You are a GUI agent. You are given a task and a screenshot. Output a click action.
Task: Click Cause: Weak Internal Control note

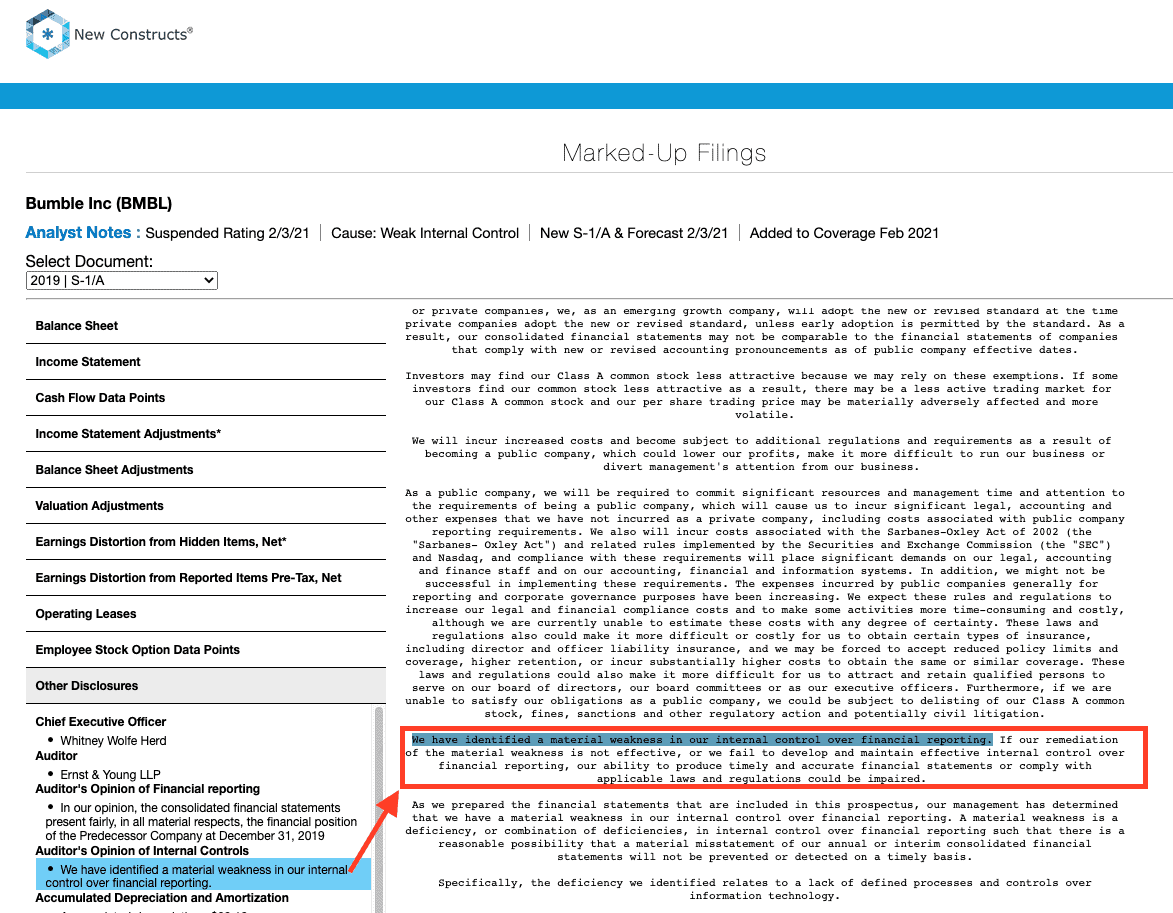pyautogui.click(x=425, y=233)
